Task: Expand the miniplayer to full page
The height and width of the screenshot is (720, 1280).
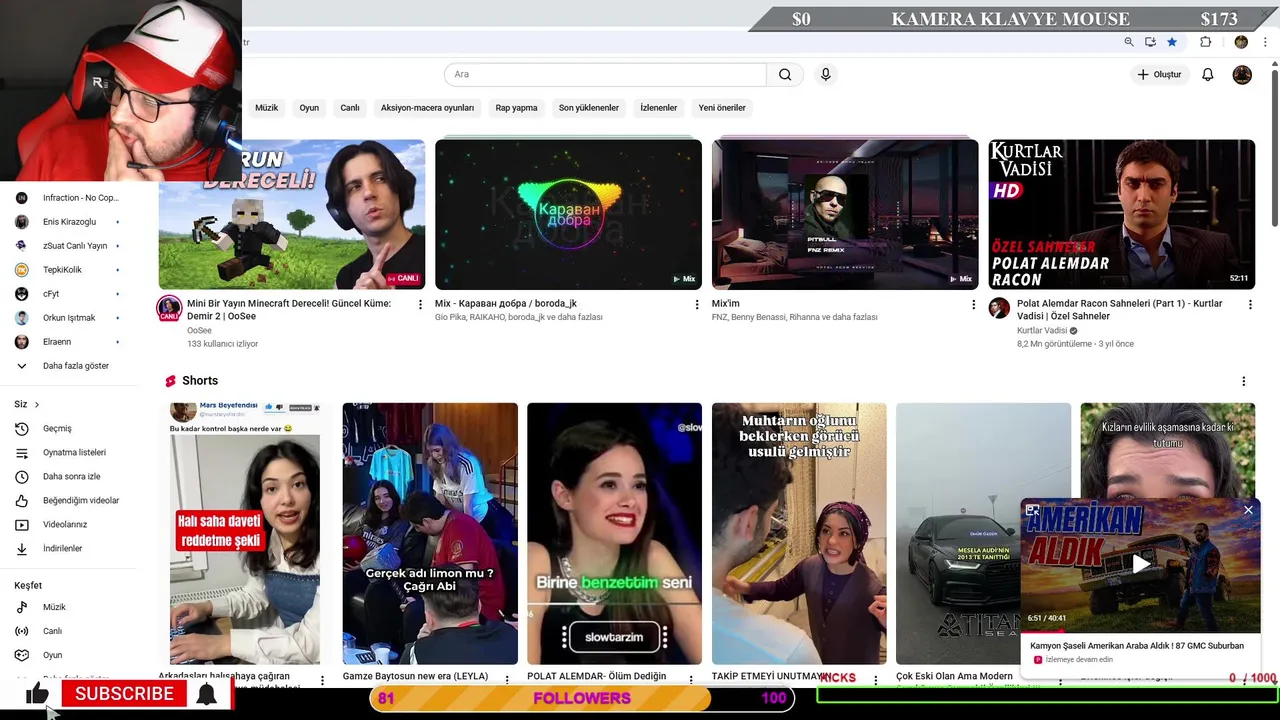Action: 1033,510
